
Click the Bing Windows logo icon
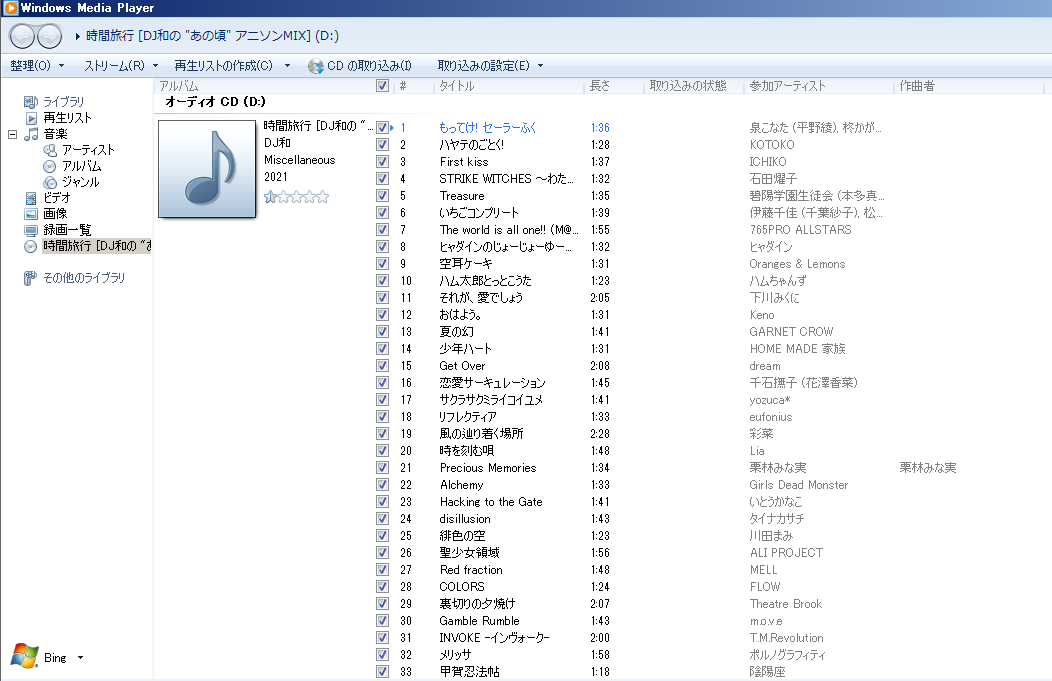pos(24,657)
